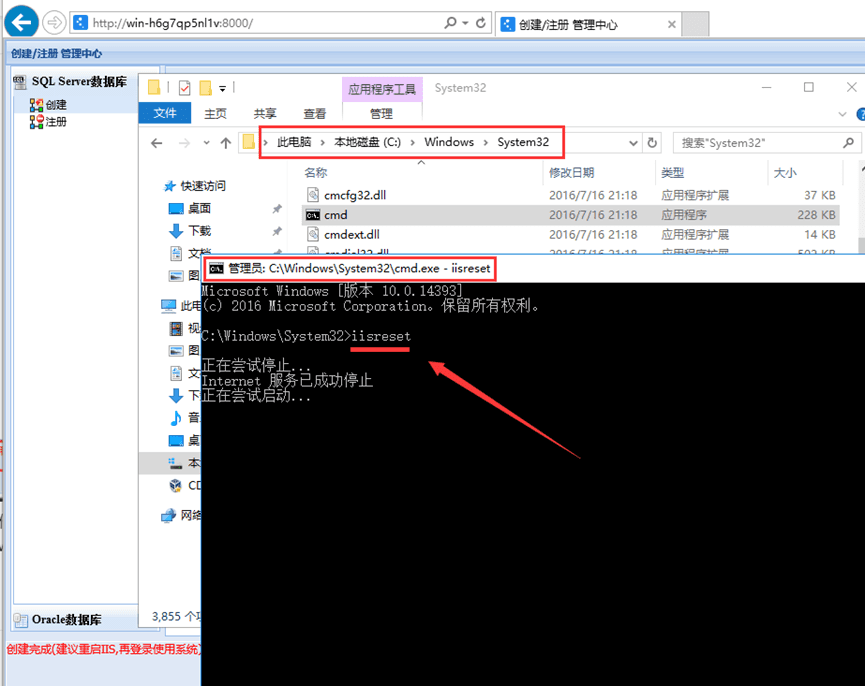Click the browser forward button

(54, 23)
